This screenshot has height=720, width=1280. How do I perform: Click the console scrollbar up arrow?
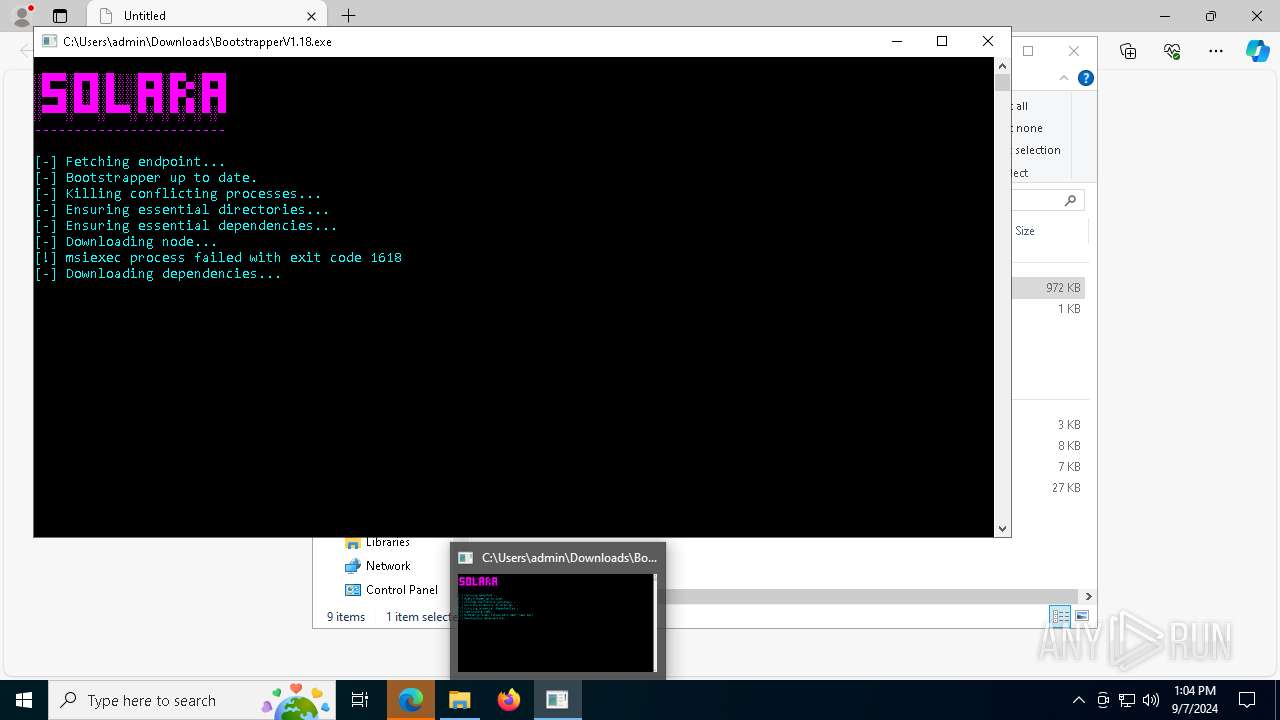click(x=1003, y=66)
